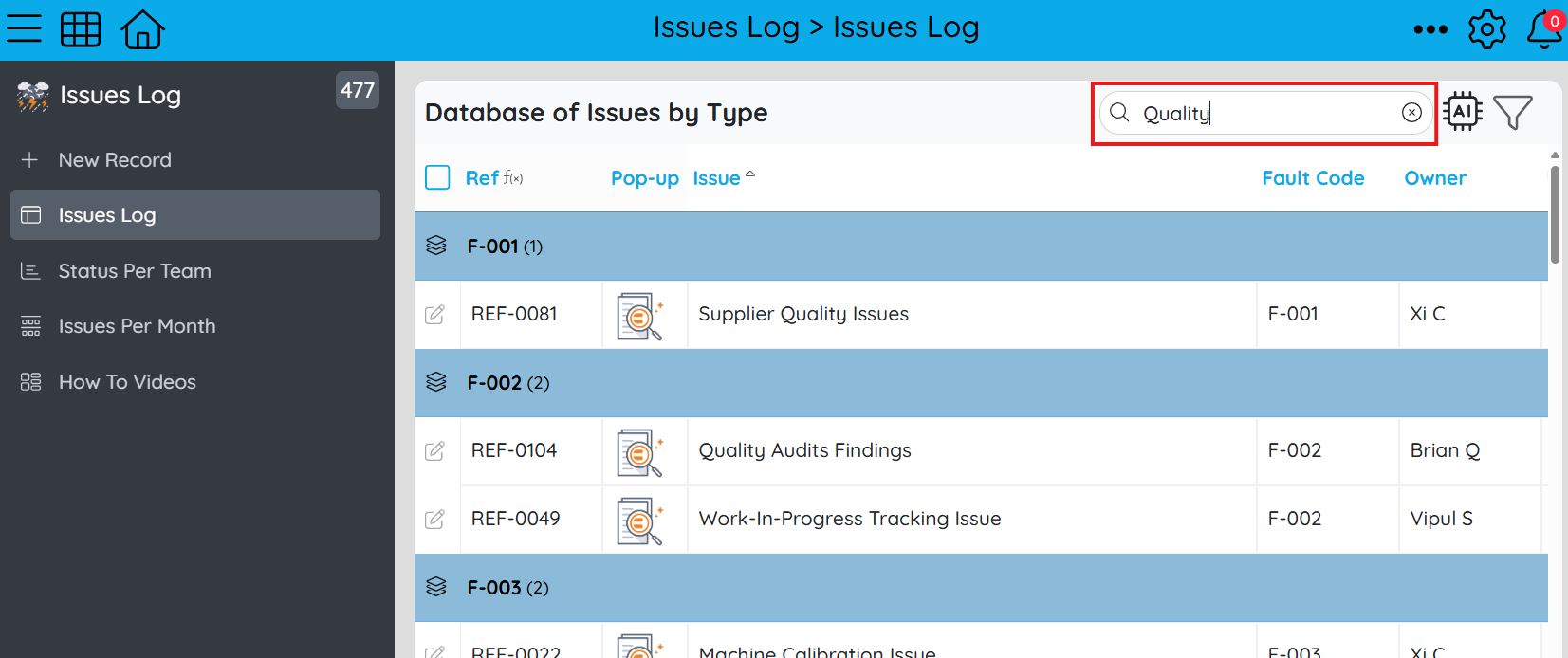Collapse the F-003 group
Viewport: 1568px width, 658px height.
[436, 587]
